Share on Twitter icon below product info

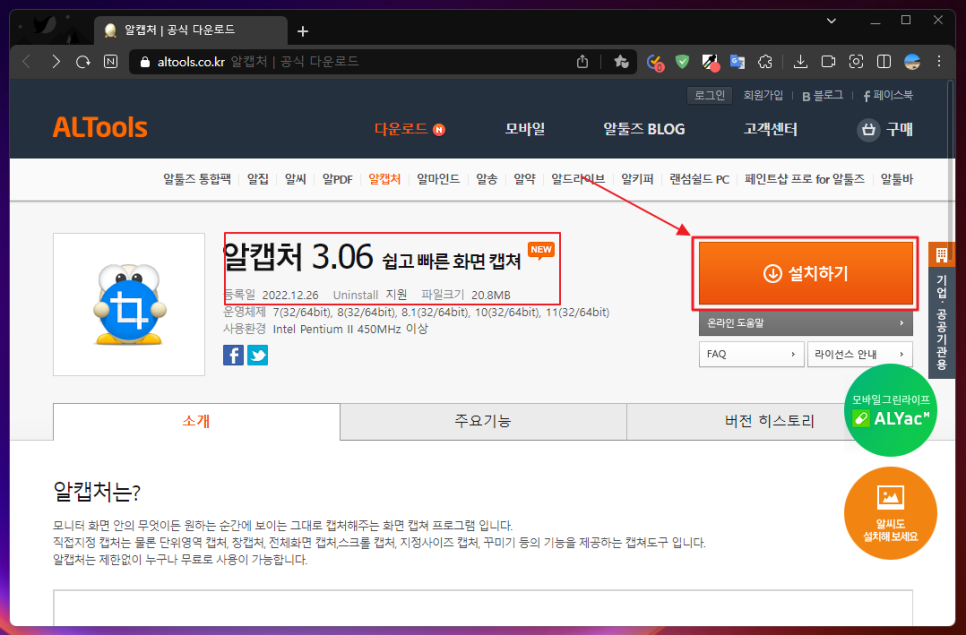pyautogui.click(x=258, y=355)
